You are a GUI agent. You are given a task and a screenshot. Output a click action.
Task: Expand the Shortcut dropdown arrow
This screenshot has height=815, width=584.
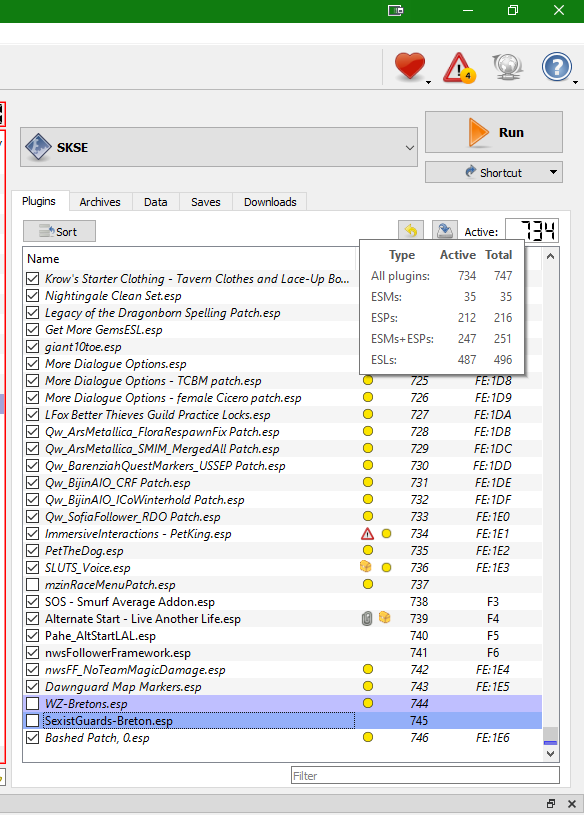pyautogui.click(x=553, y=172)
